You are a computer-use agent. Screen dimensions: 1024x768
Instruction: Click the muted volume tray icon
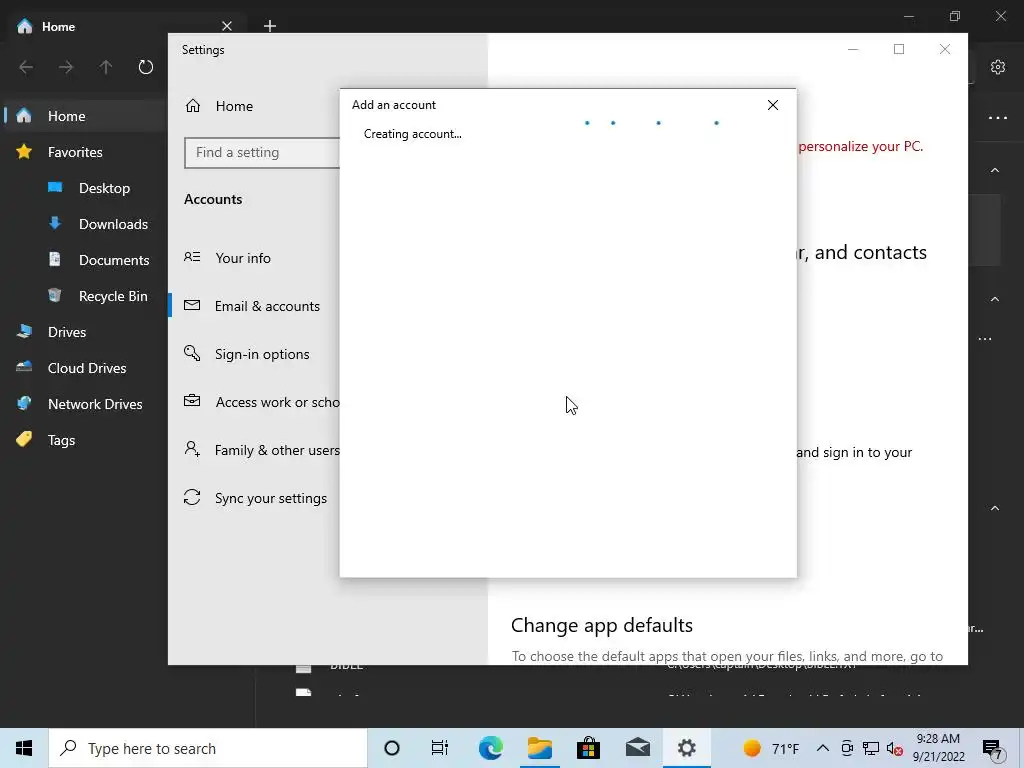click(894, 748)
